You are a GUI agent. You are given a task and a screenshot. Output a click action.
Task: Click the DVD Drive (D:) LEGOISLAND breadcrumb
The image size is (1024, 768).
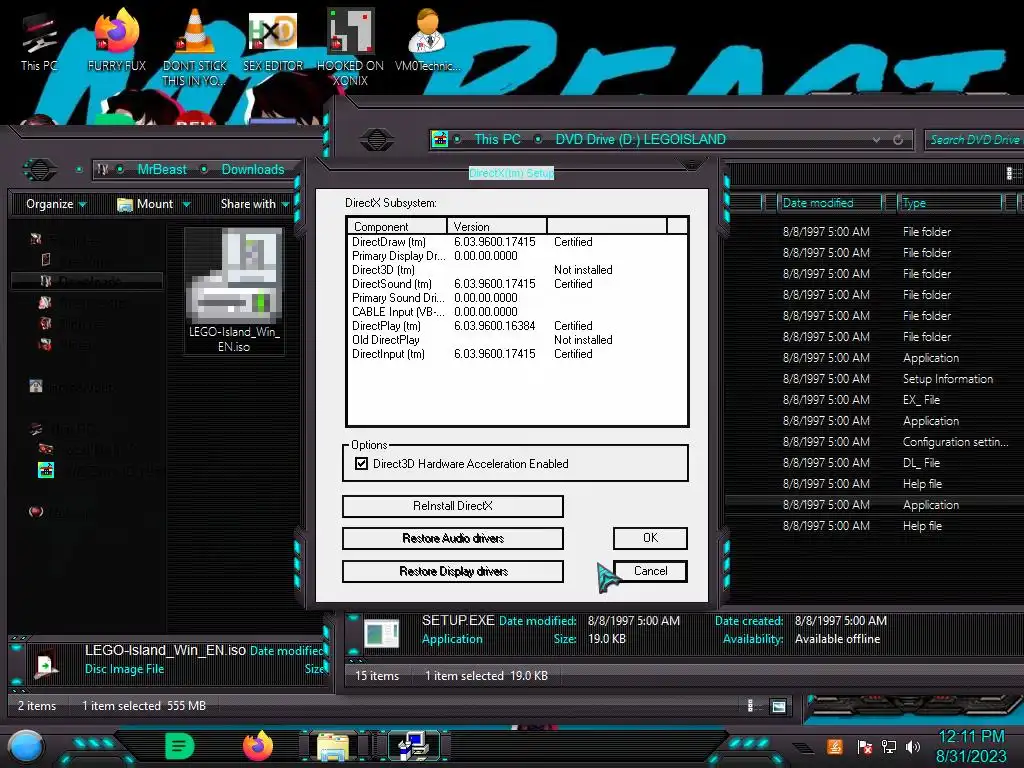point(640,139)
